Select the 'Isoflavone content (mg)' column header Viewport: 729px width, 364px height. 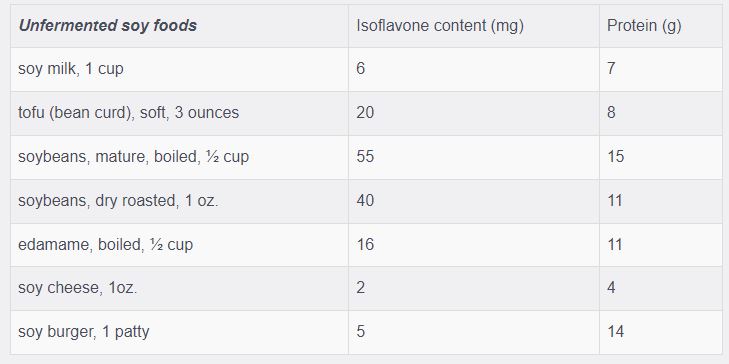[x=474, y=26]
